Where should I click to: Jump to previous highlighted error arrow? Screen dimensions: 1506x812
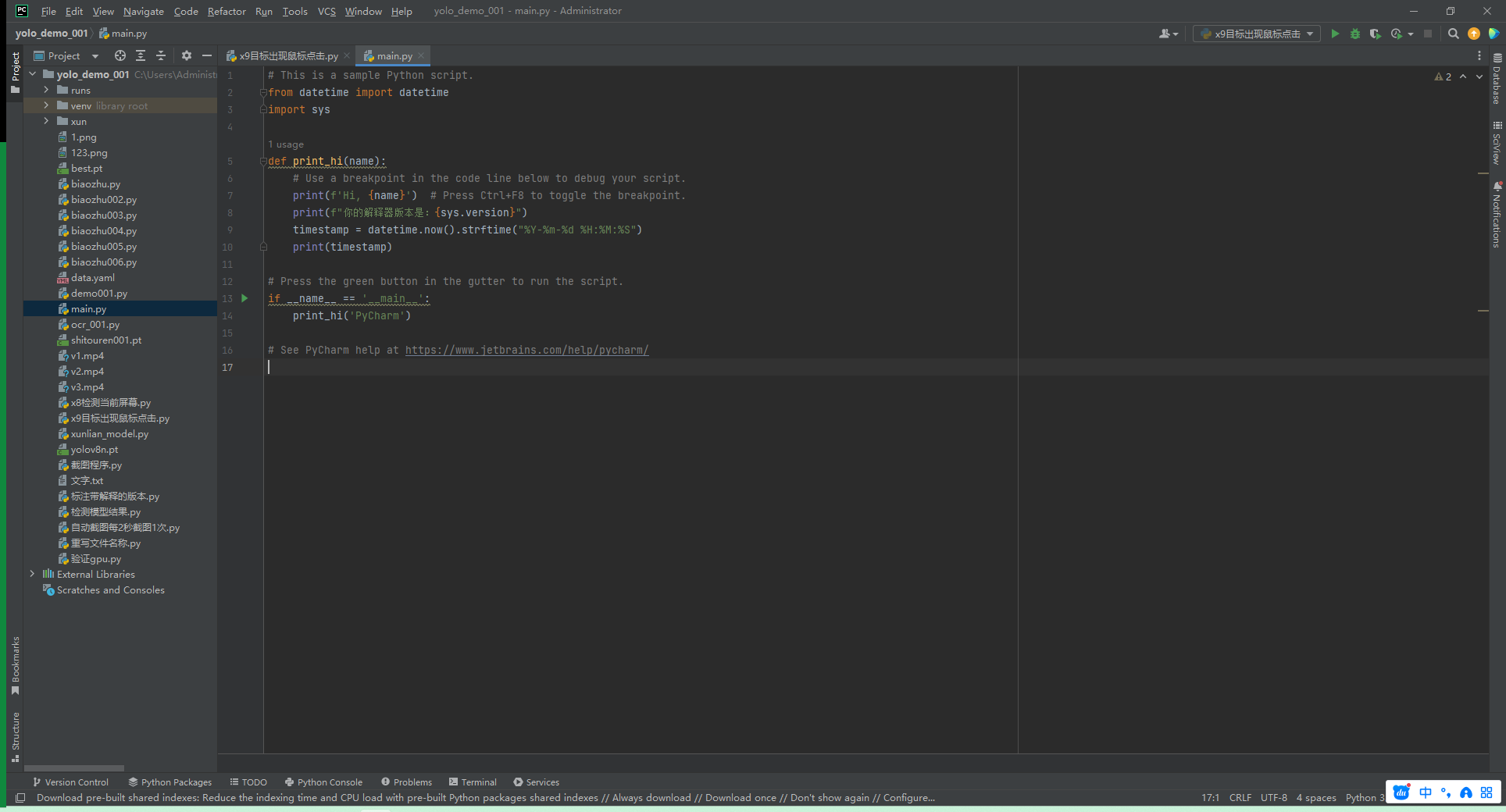(1463, 77)
